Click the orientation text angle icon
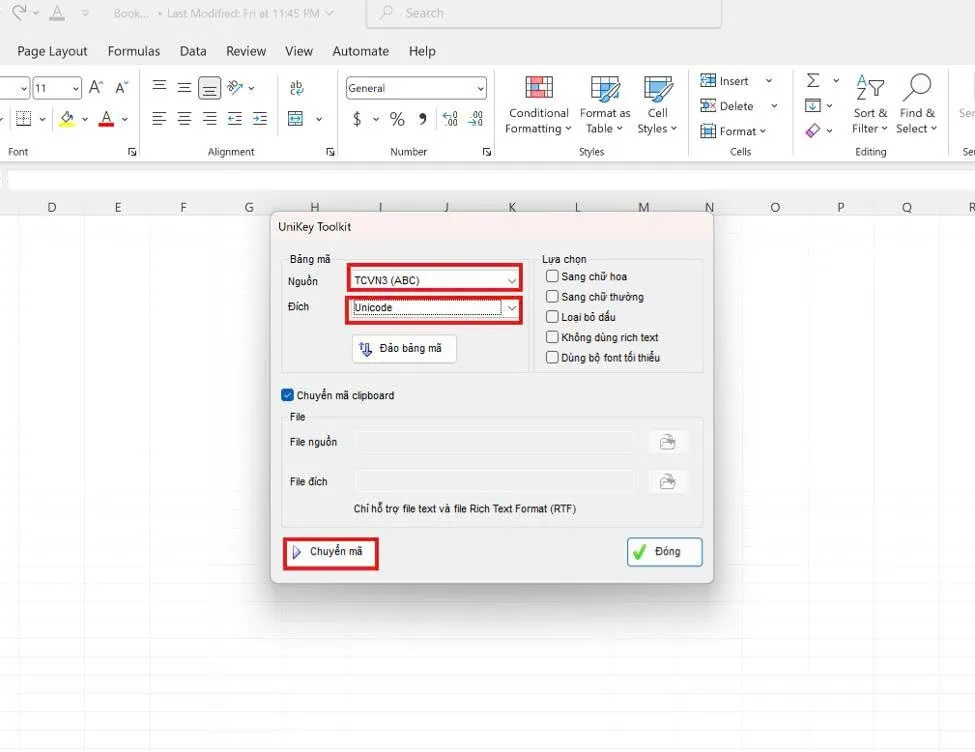This screenshot has width=975, height=752. 235,87
